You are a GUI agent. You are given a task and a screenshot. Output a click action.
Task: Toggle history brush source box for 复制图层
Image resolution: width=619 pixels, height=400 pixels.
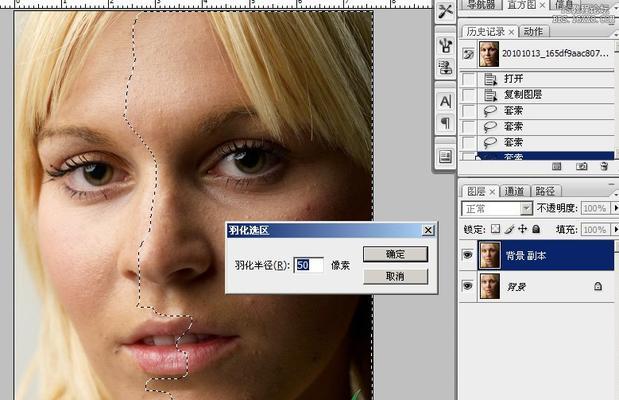(x=468, y=95)
